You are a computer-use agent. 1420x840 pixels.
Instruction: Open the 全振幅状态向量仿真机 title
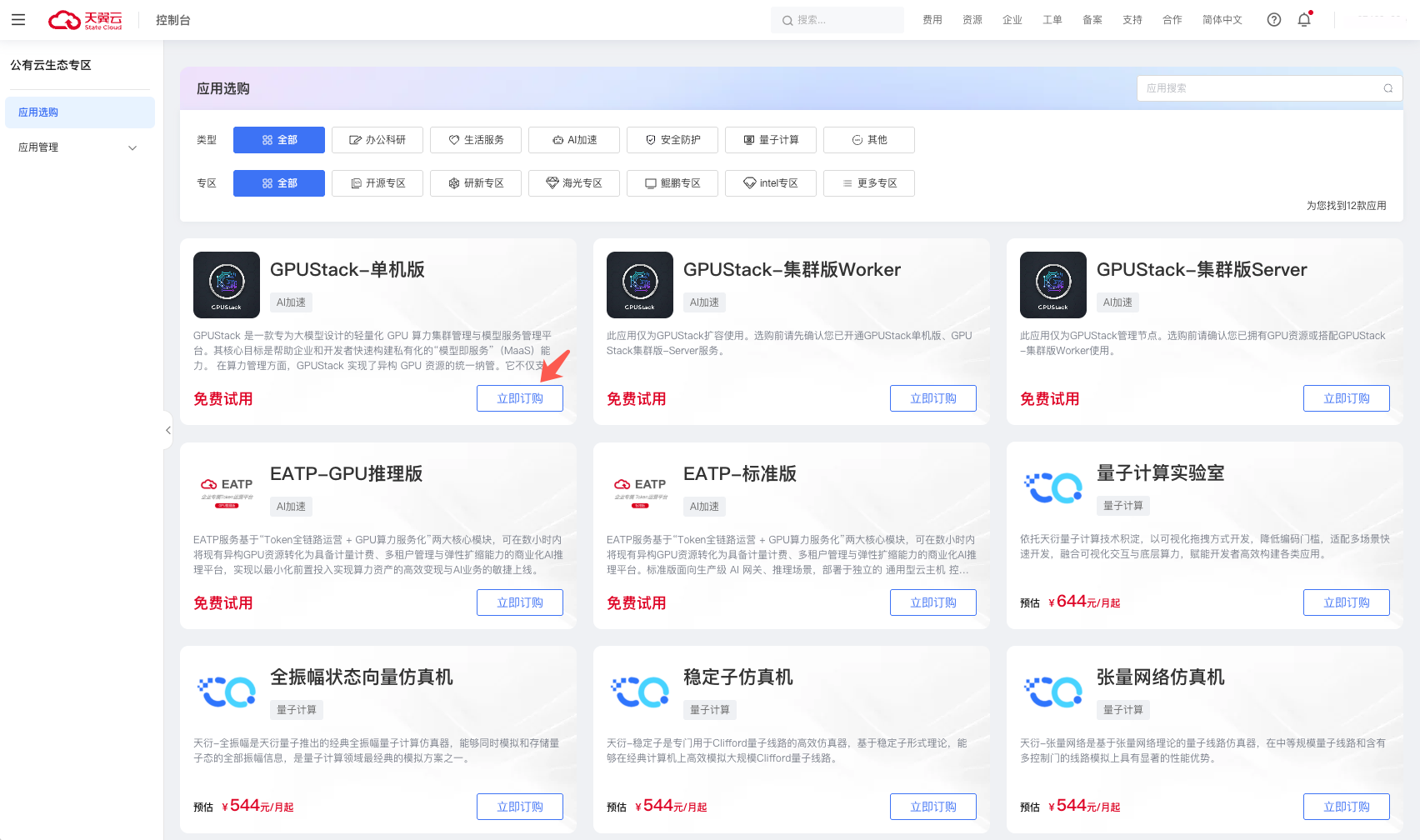point(362,677)
